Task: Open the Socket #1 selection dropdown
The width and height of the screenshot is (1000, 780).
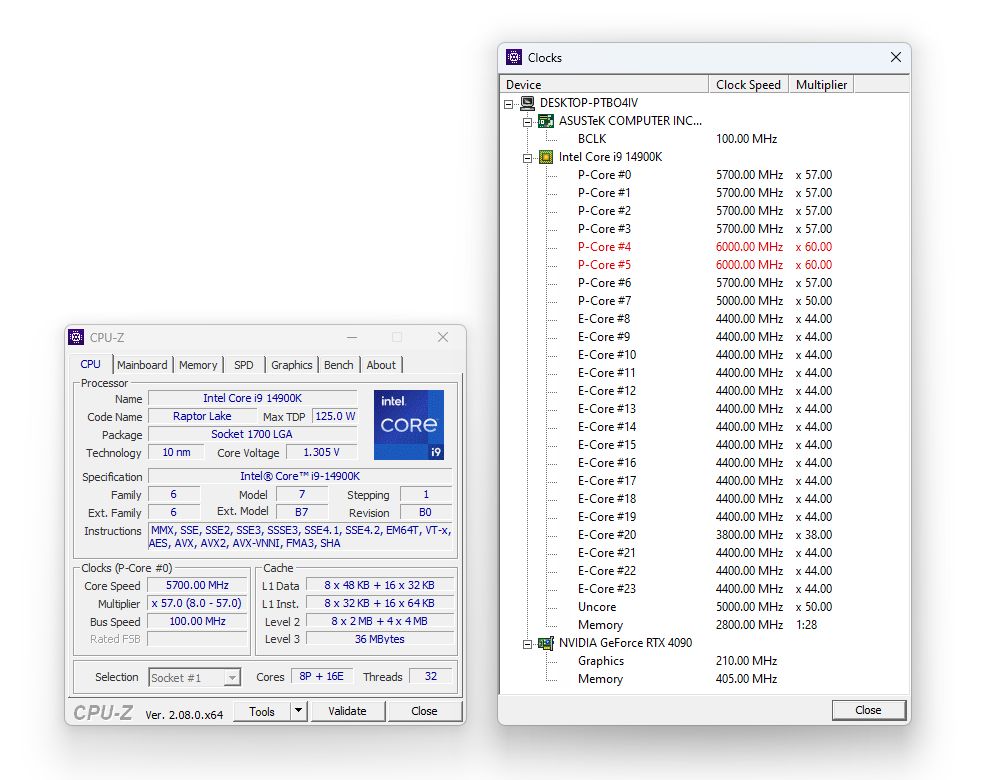Action: point(233,677)
